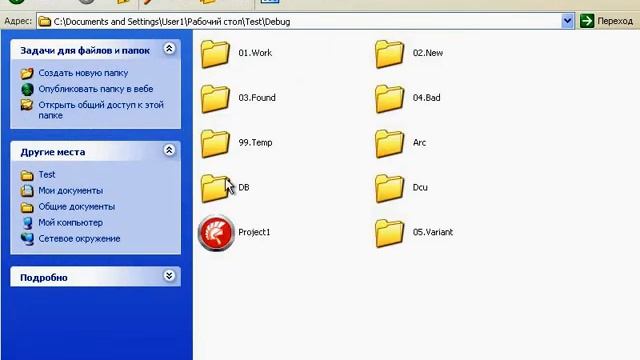This screenshot has width=640, height=360.
Task: Click Открыть общий доступ к этой папке
Action: pyautogui.click(x=101, y=110)
